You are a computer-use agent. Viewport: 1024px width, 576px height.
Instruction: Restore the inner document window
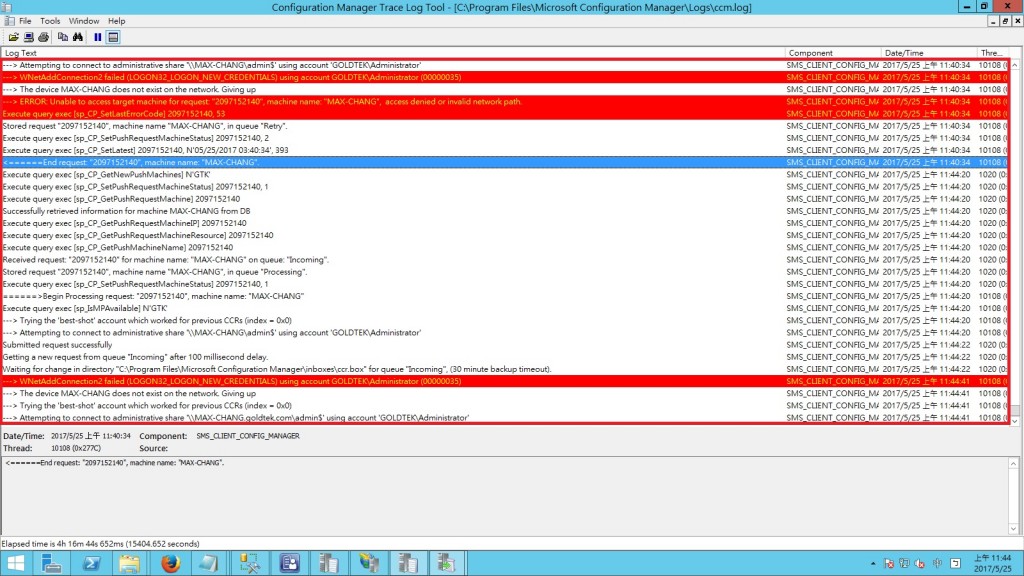point(1005,21)
